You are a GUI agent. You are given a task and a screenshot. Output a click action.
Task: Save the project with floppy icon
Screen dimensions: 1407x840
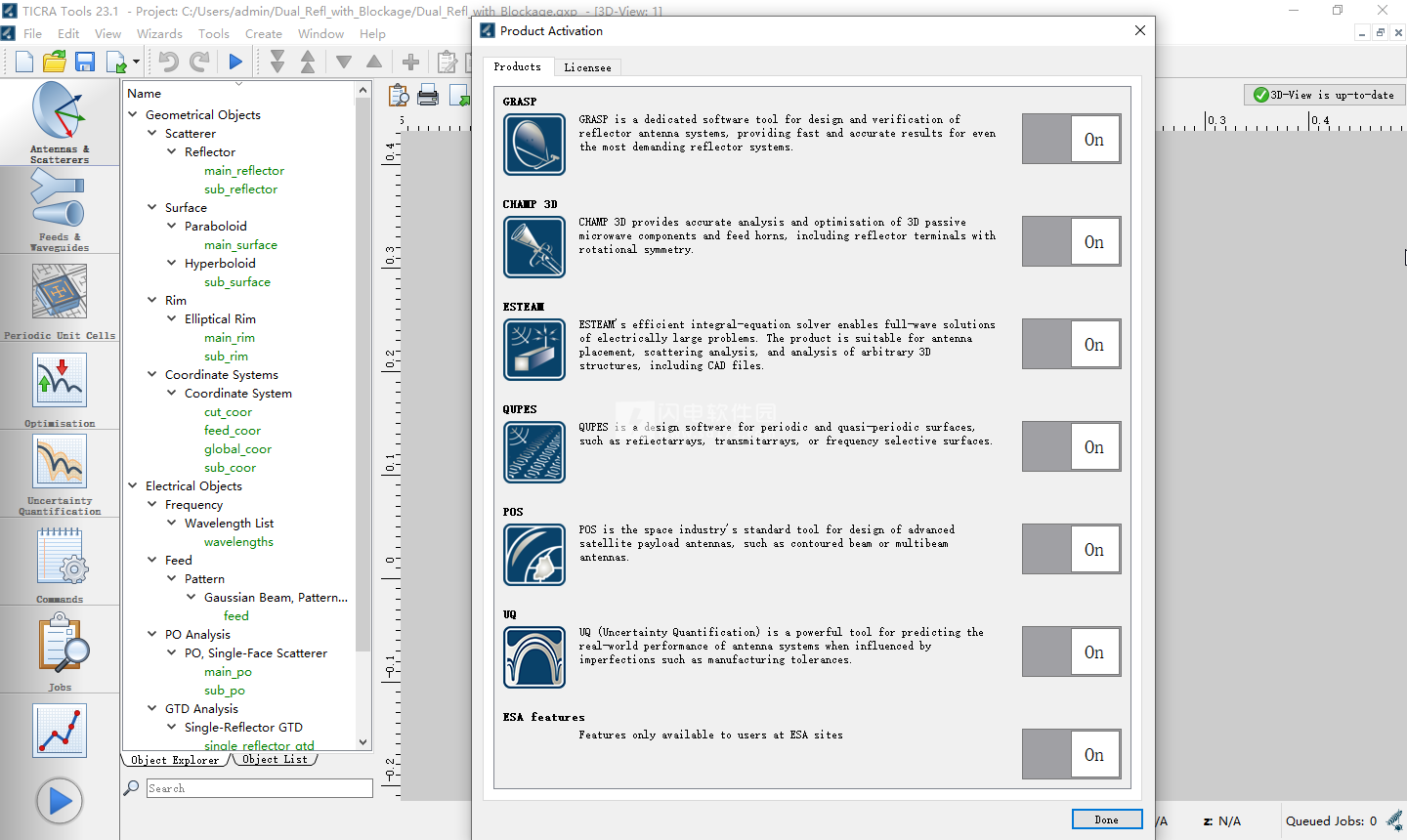coord(85,63)
